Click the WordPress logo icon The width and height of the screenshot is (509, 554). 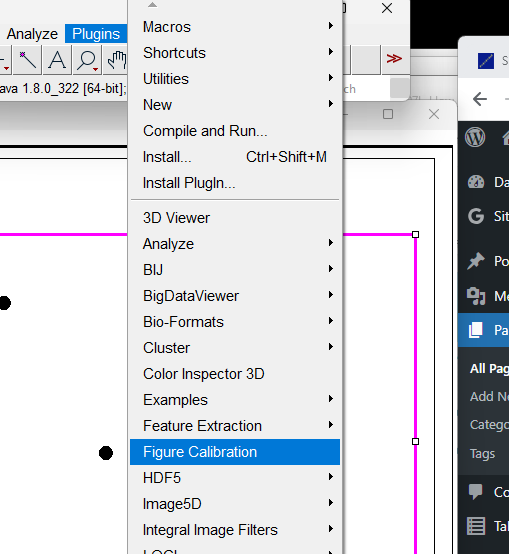click(x=475, y=137)
